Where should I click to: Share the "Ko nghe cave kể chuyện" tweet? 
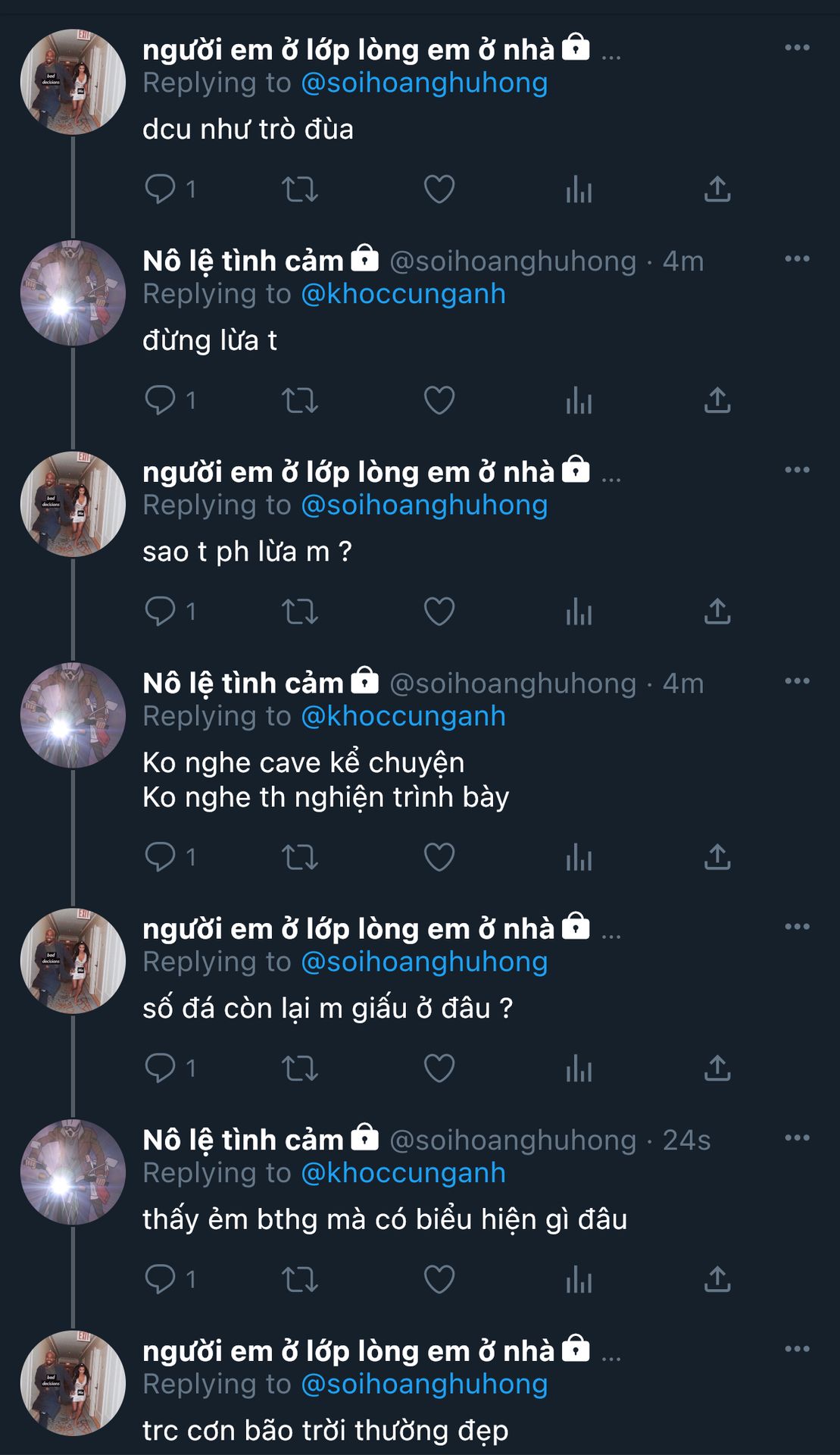pos(717,857)
